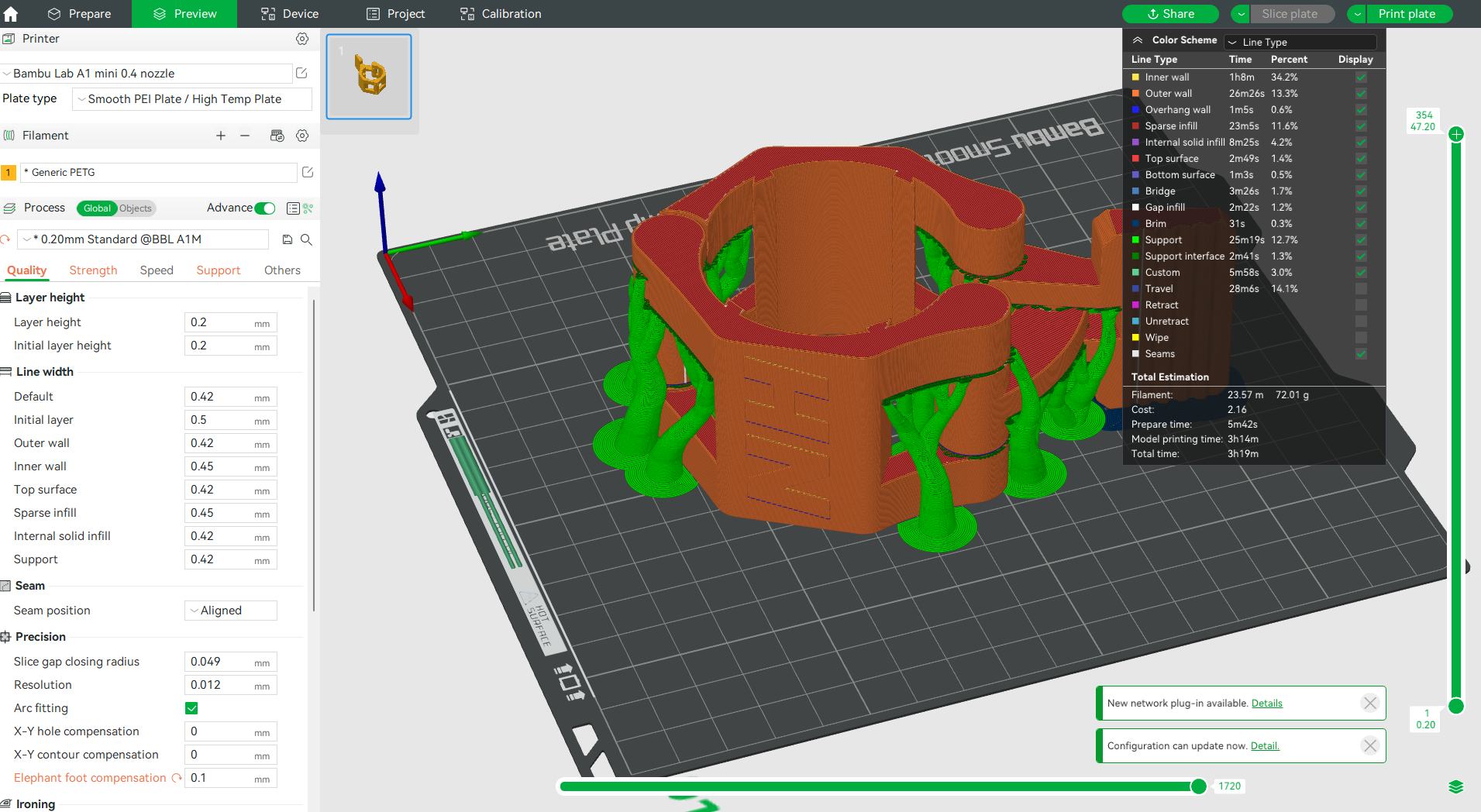The width and height of the screenshot is (1481, 812).
Task: Remove filament with minus icon
Action: [x=245, y=136]
